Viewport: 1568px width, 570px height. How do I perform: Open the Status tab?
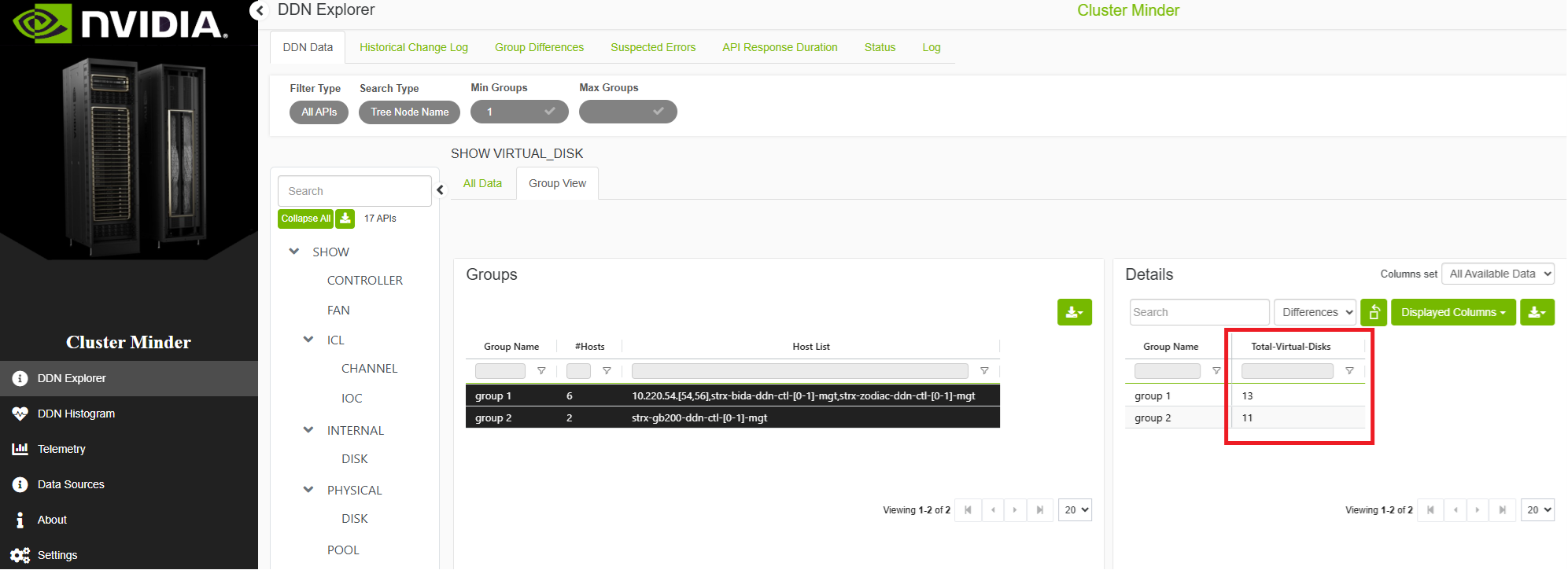pyautogui.click(x=880, y=47)
